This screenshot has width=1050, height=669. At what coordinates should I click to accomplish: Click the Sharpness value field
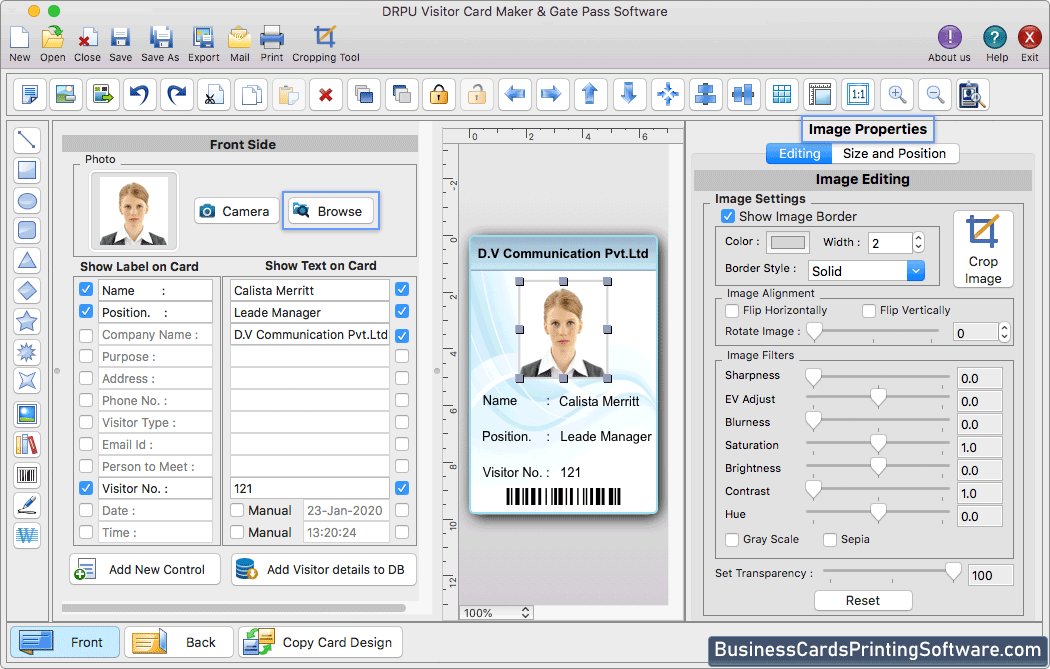pos(980,378)
